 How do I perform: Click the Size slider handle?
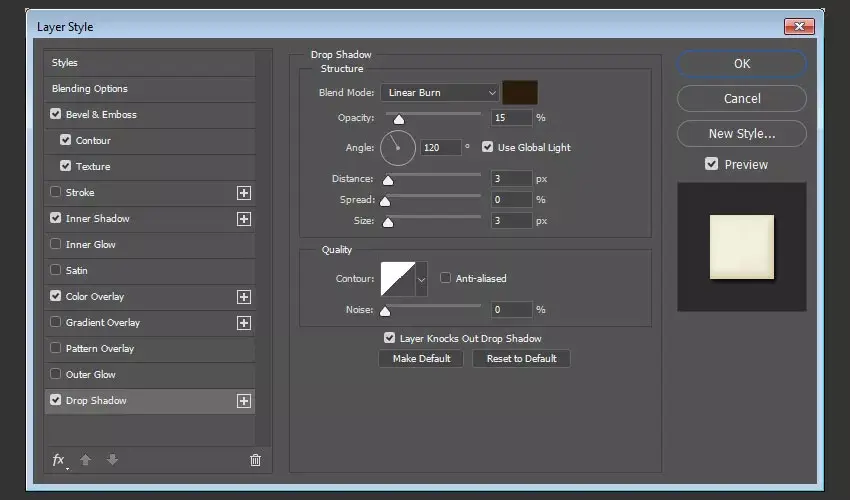tap(388, 222)
